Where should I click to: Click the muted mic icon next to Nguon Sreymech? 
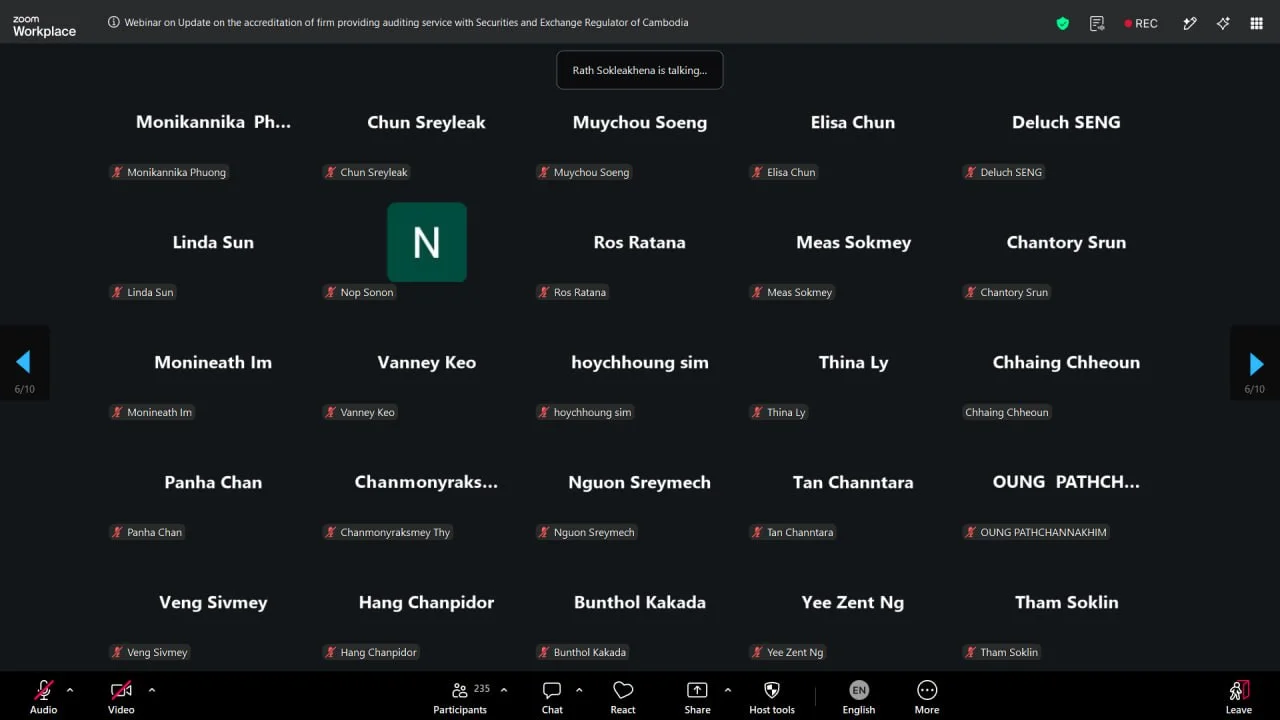544,532
